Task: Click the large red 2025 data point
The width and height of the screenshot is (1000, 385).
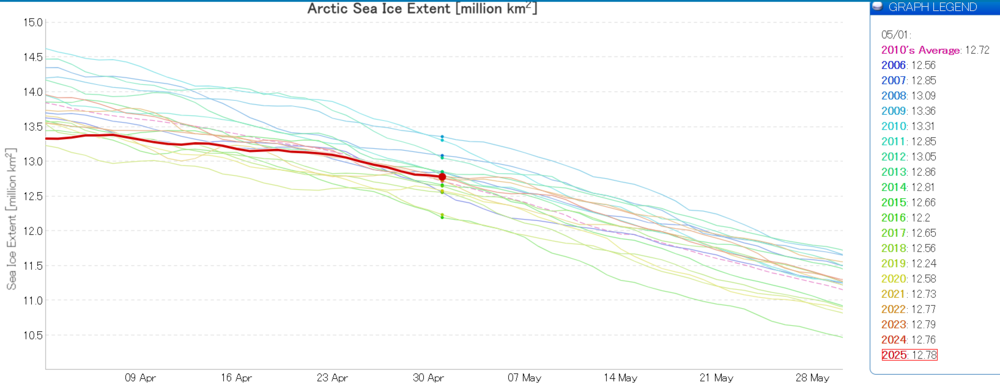Action: click(442, 177)
